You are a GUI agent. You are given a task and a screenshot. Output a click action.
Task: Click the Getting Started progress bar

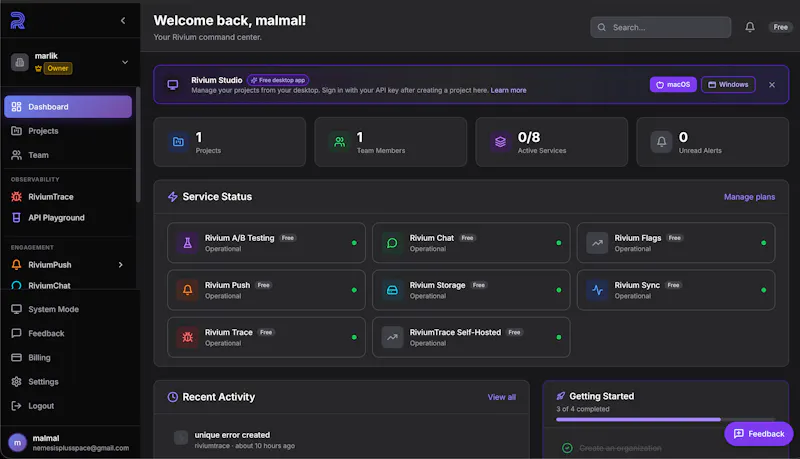[666, 419]
